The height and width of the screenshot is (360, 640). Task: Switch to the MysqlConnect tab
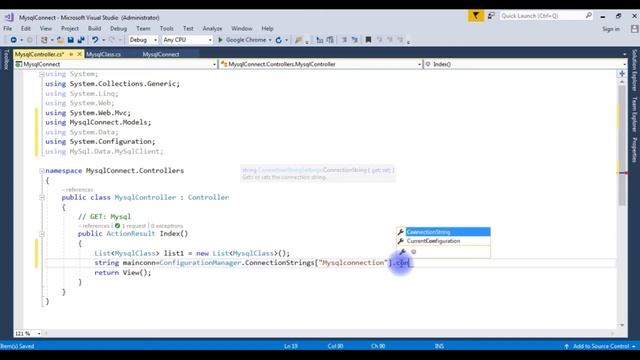pyautogui.click(x=161, y=54)
